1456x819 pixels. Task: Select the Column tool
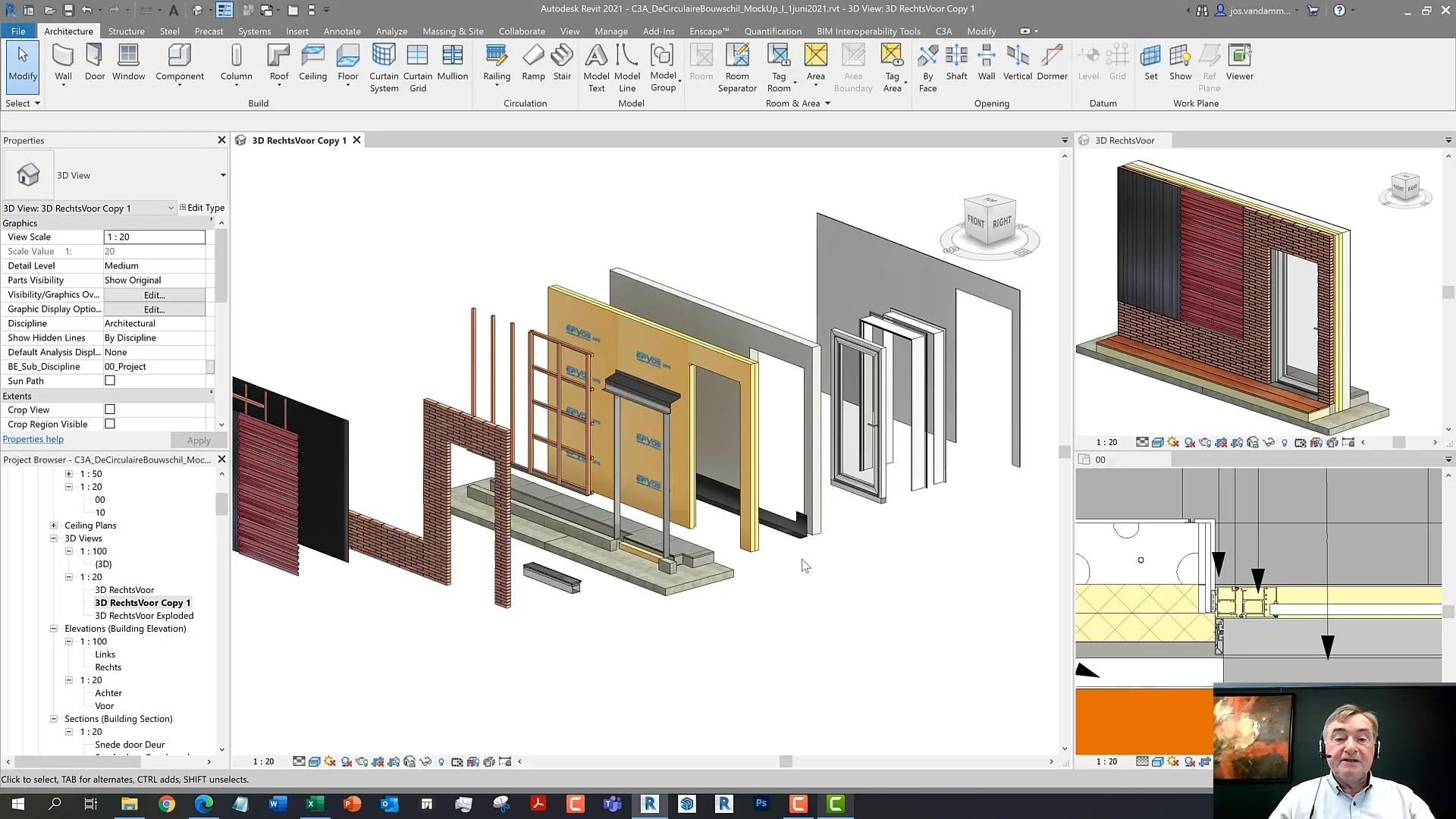(236, 64)
